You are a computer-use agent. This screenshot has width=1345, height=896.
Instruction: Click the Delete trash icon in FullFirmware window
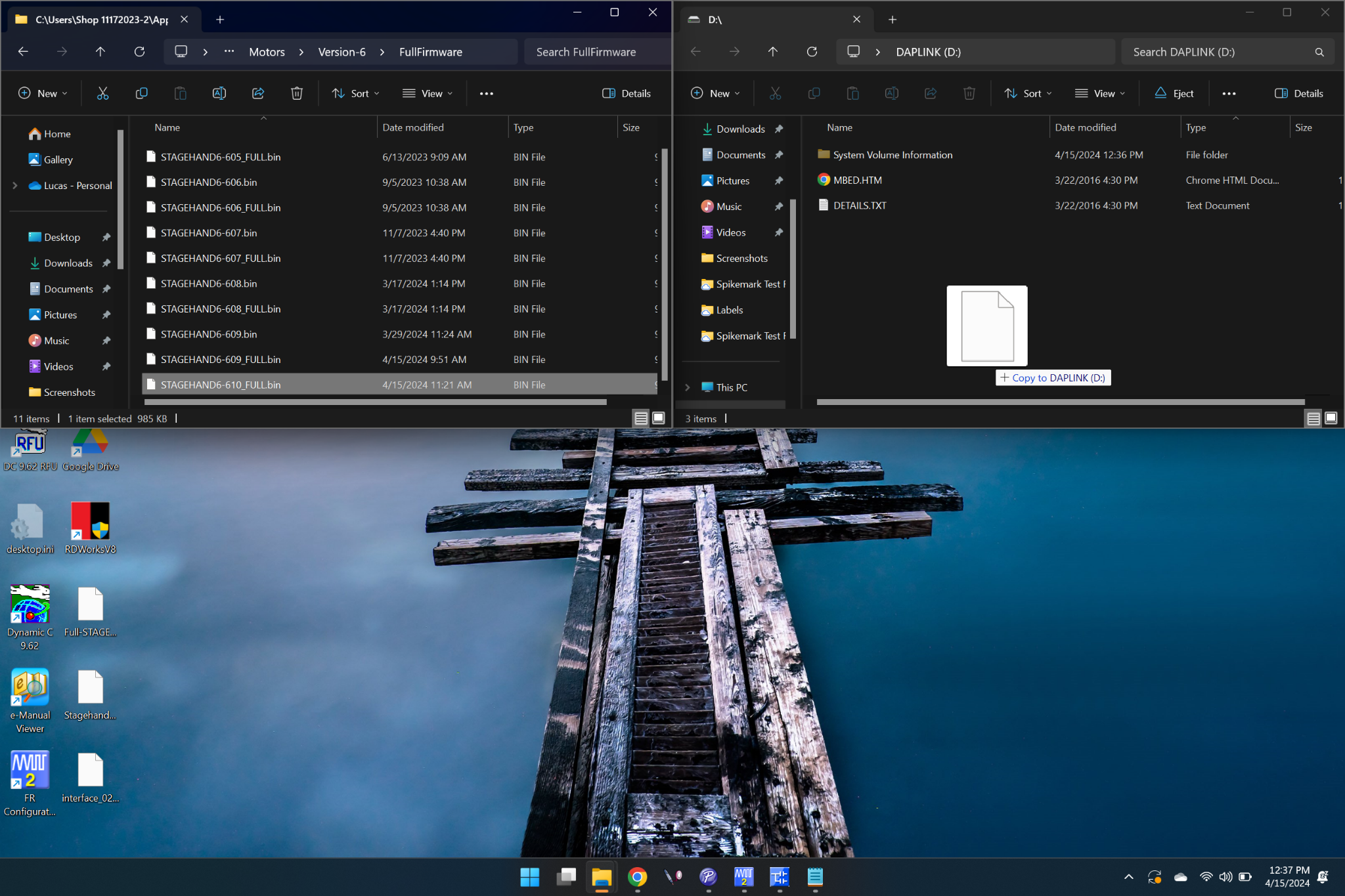coord(297,93)
